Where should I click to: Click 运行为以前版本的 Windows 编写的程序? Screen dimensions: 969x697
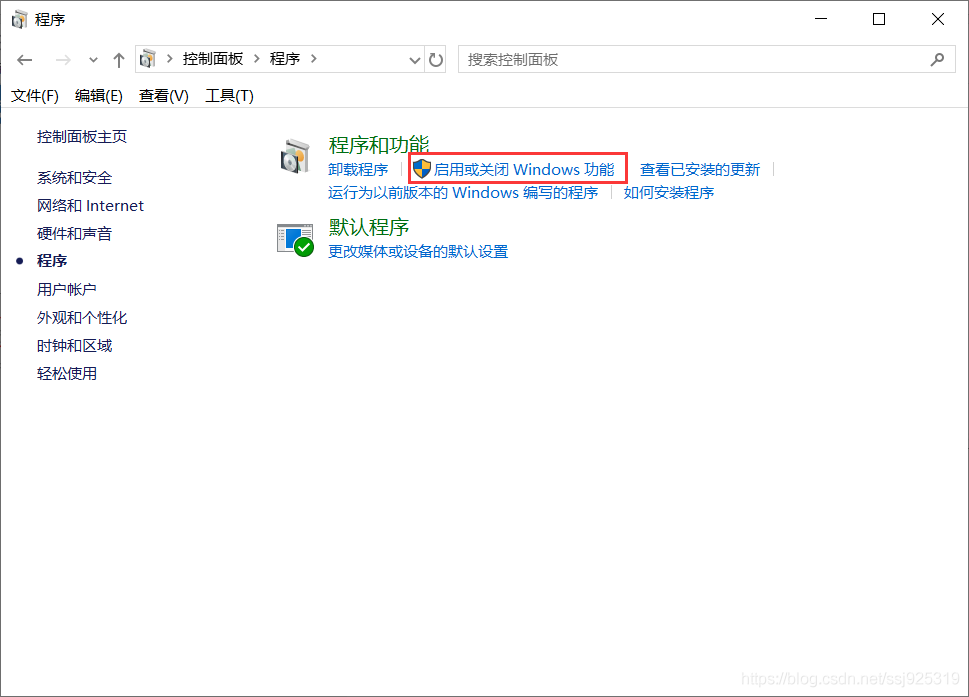coord(463,193)
